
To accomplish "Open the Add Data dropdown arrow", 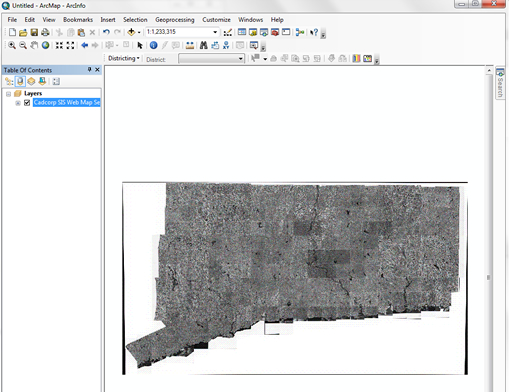I will click(x=139, y=32).
